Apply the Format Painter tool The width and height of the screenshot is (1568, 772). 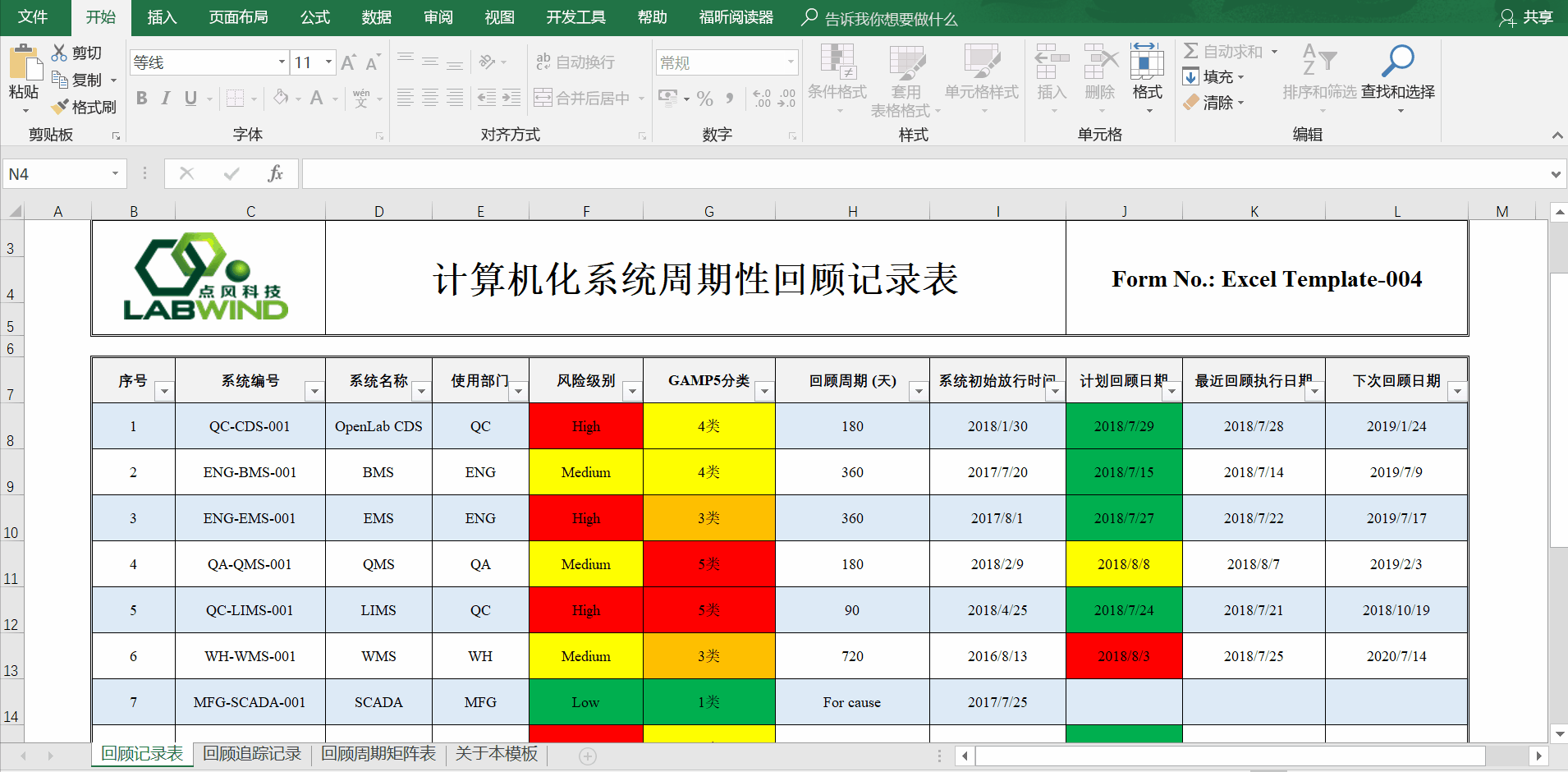pos(85,106)
